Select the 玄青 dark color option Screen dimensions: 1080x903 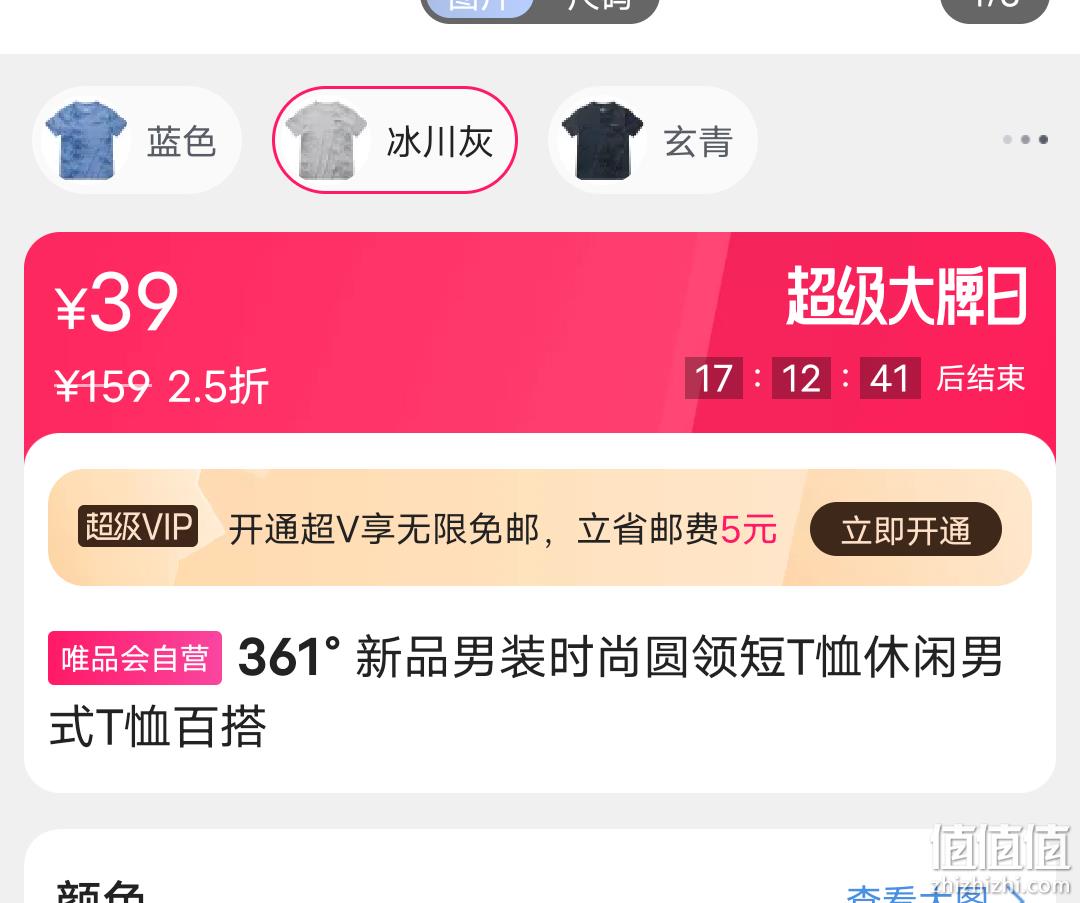pos(653,140)
